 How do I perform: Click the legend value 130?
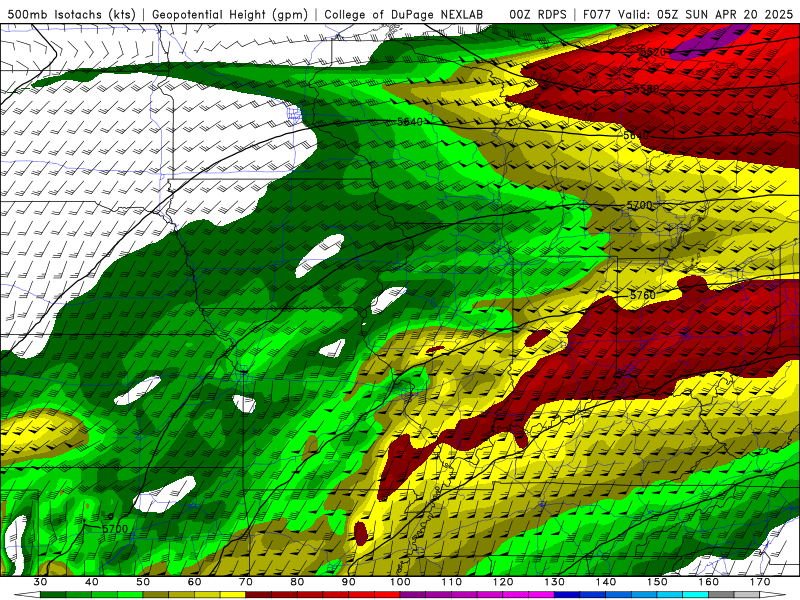tap(555, 582)
